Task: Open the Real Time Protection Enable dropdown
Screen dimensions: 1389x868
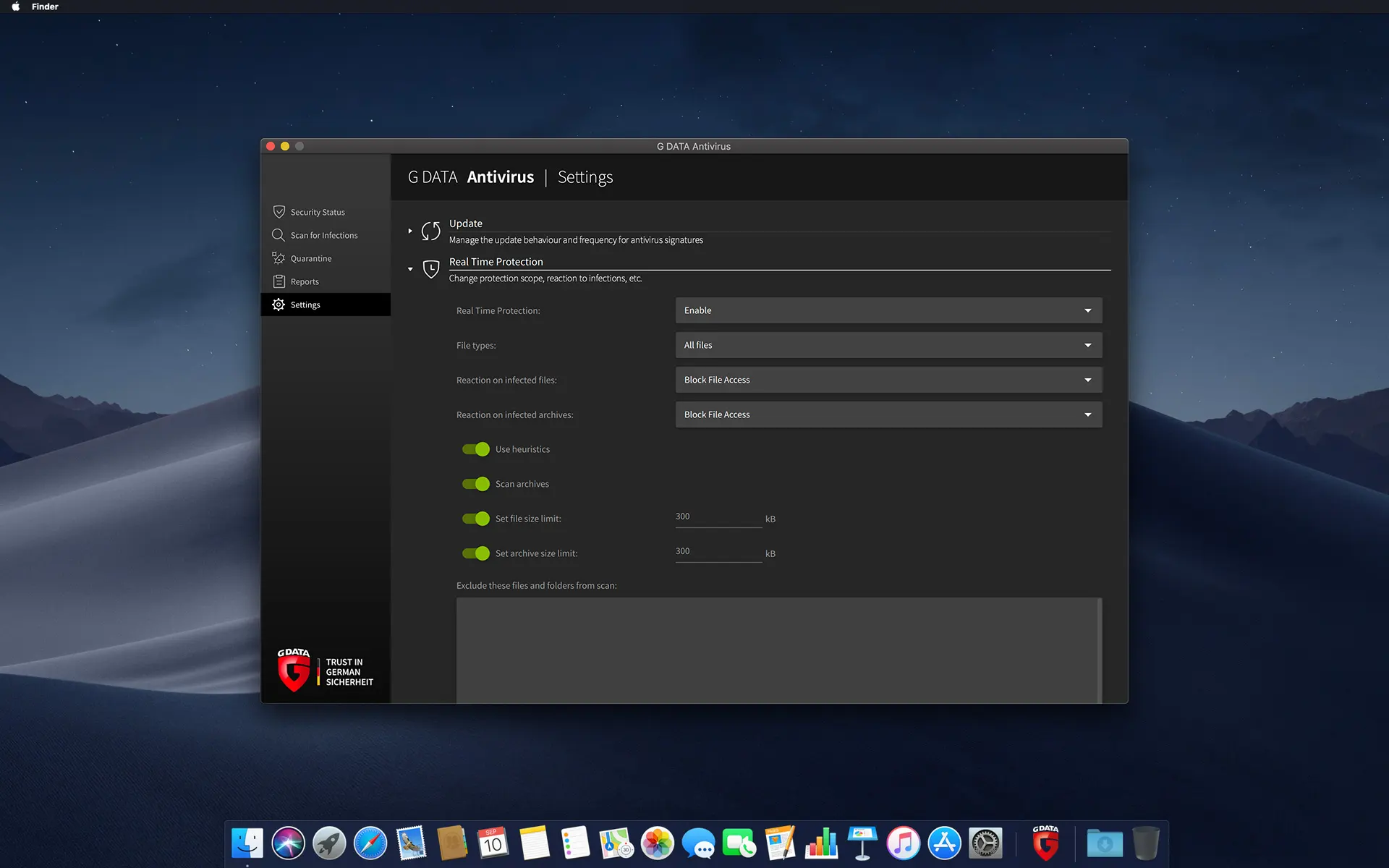Action: point(888,310)
